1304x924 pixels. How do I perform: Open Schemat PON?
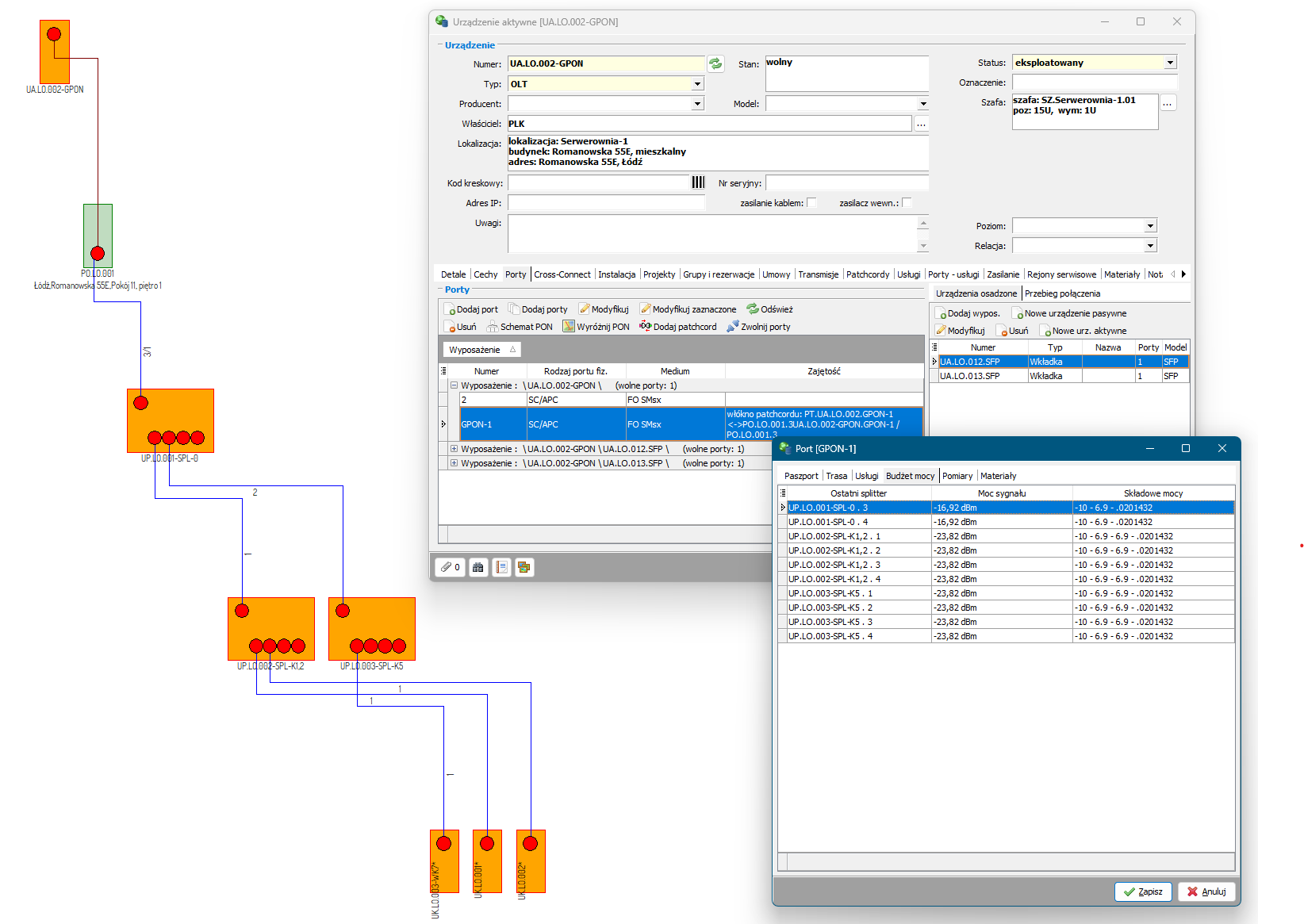click(x=520, y=327)
